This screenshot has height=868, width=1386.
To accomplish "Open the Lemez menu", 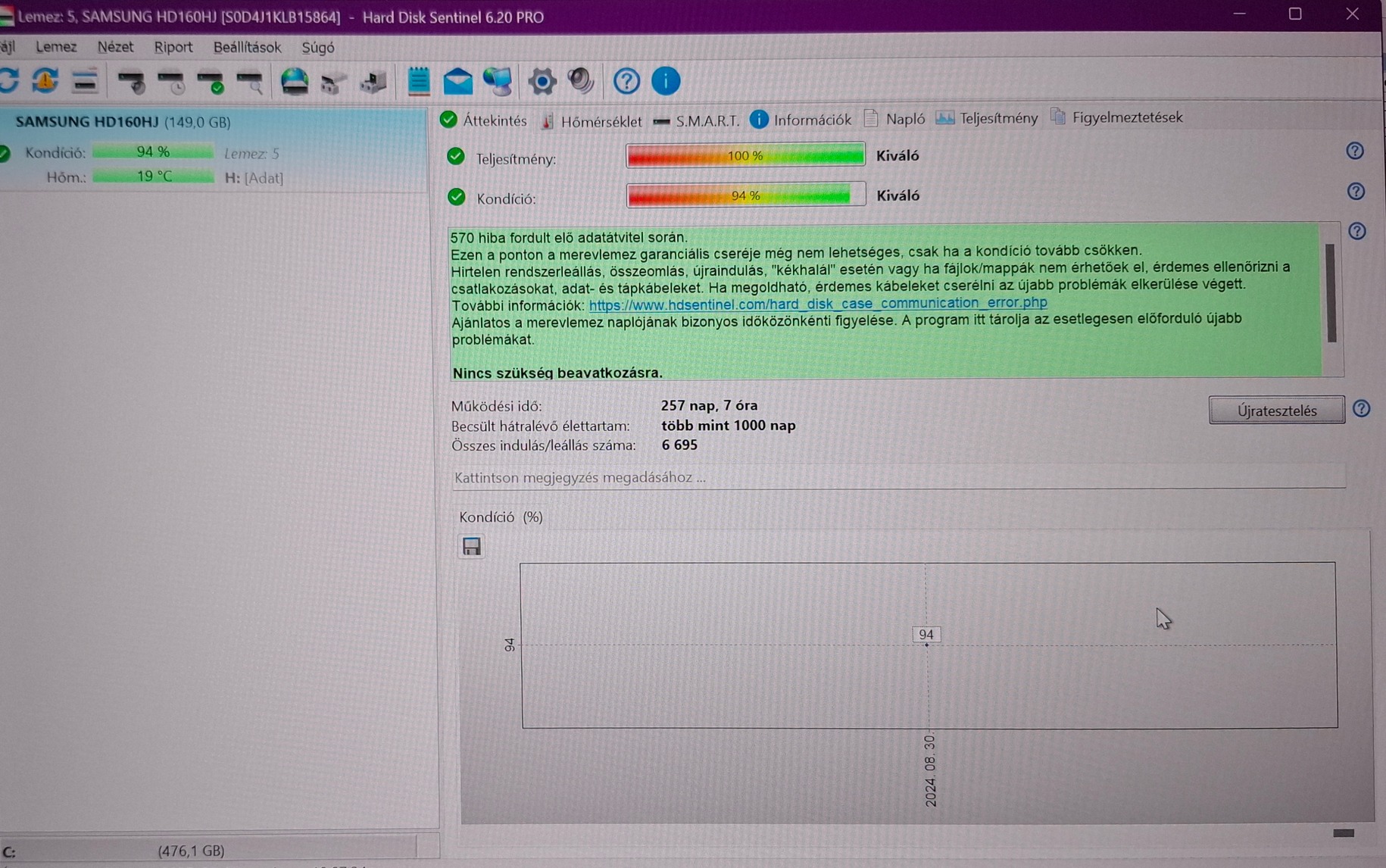I will 56,47.
